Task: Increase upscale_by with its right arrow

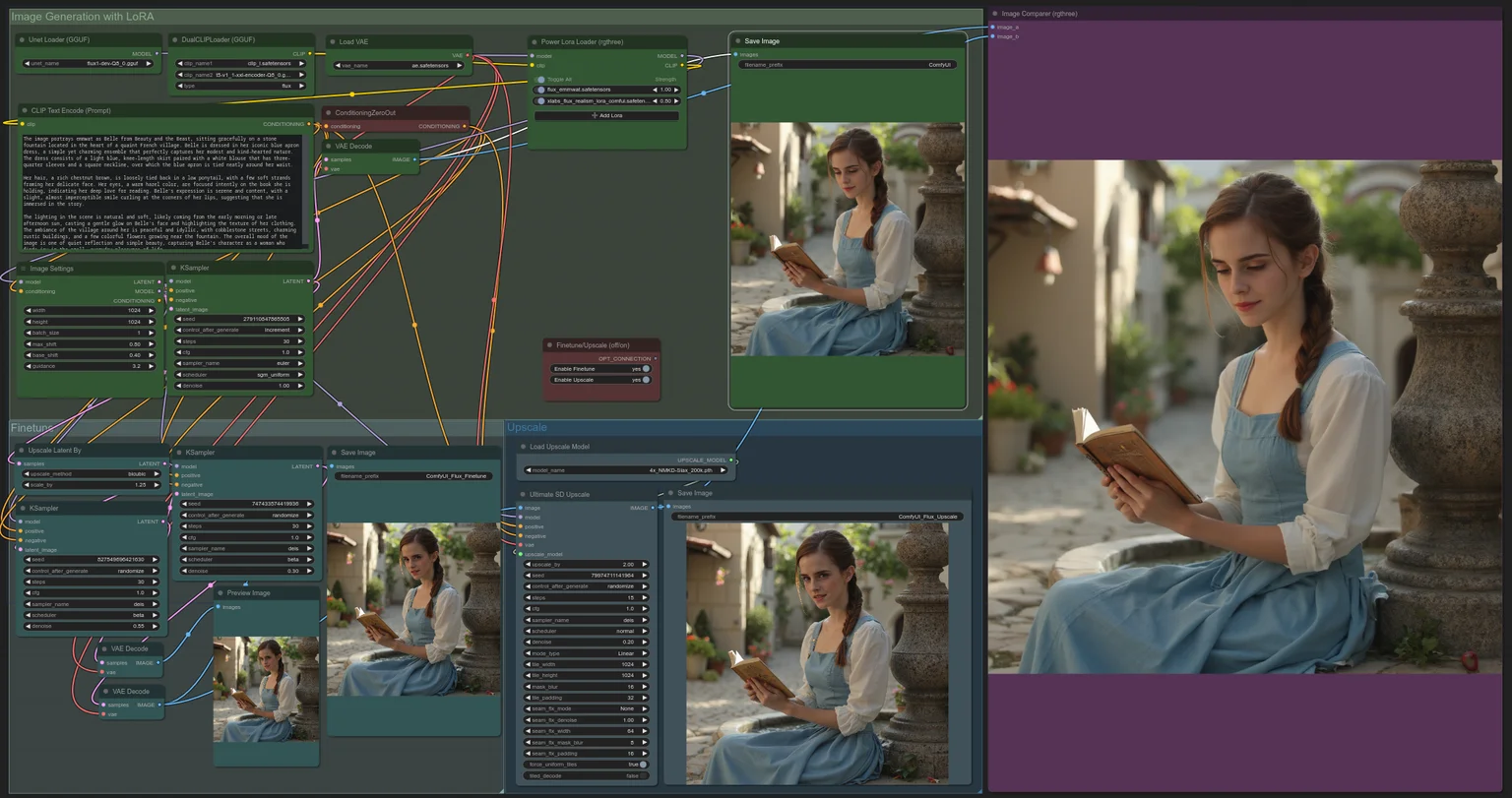Action: tap(644, 565)
